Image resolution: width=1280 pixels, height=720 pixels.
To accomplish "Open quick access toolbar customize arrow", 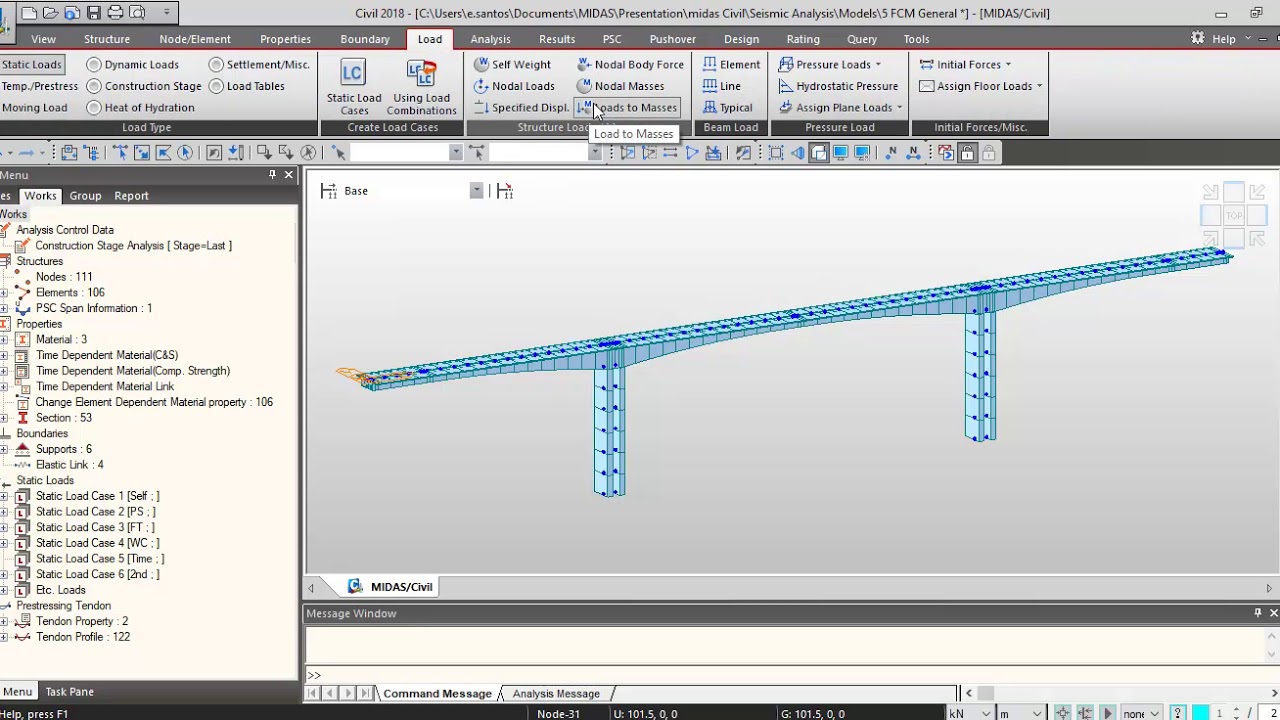I will coord(166,13).
